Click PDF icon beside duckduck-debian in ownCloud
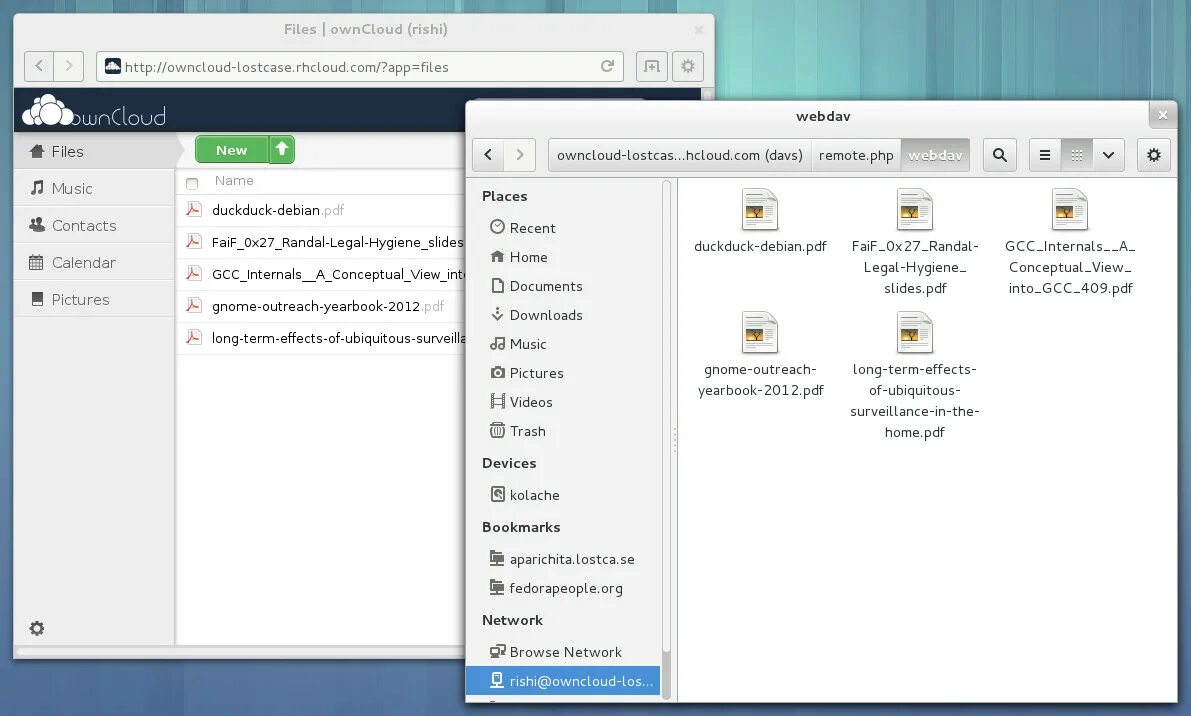 click(x=194, y=210)
